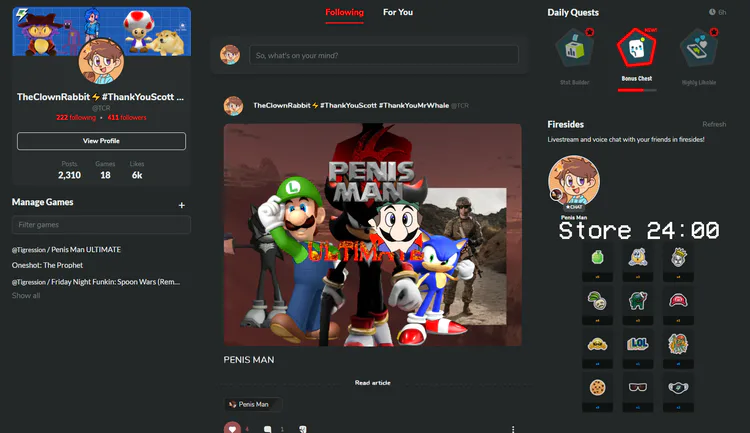Select the sad leafy vegetable sticker
This screenshot has height=433, width=750.
pyautogui.click(x=597, y=301)
